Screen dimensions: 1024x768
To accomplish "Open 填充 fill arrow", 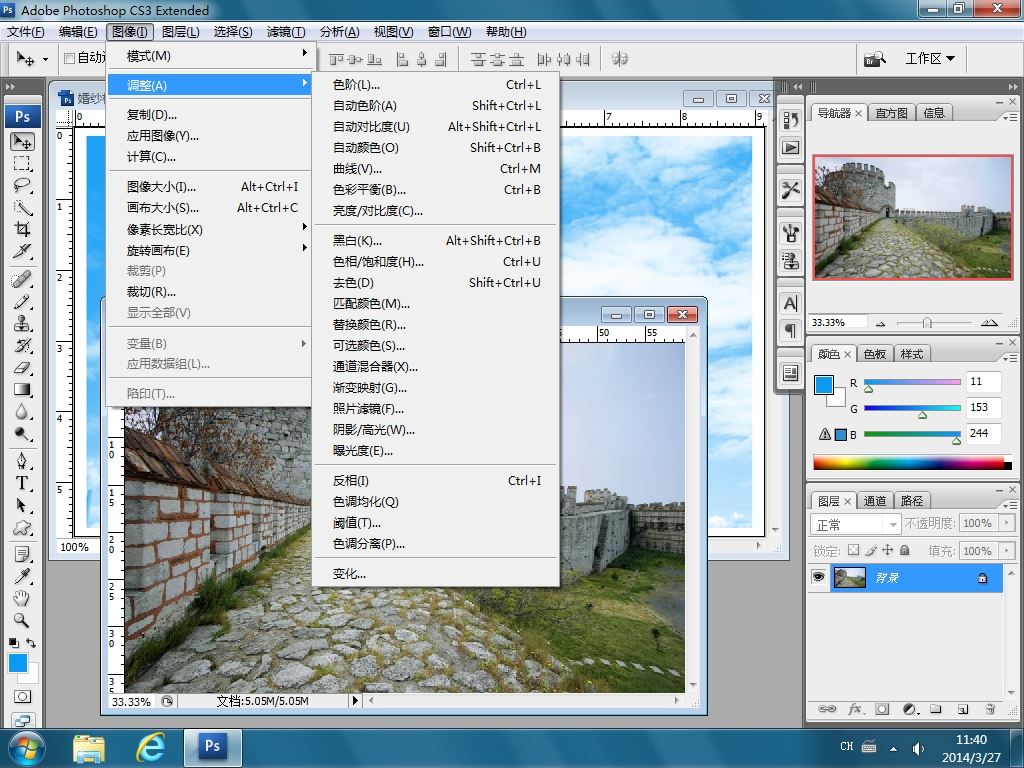I will click(x=1006, y=551).
